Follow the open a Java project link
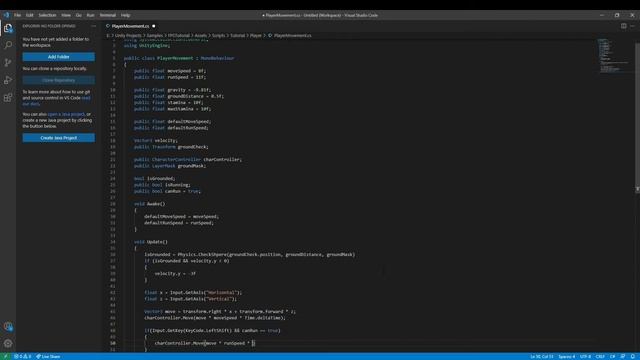The width and height of the screenshot is (640, 360). coord(66,114)
